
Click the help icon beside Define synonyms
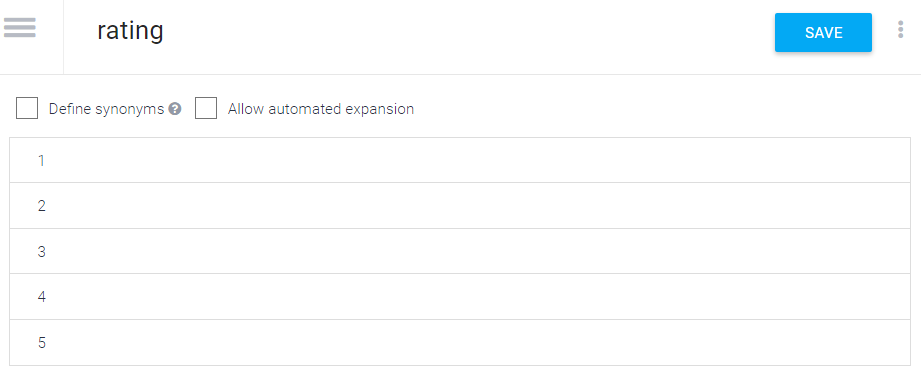coord(174,109)
